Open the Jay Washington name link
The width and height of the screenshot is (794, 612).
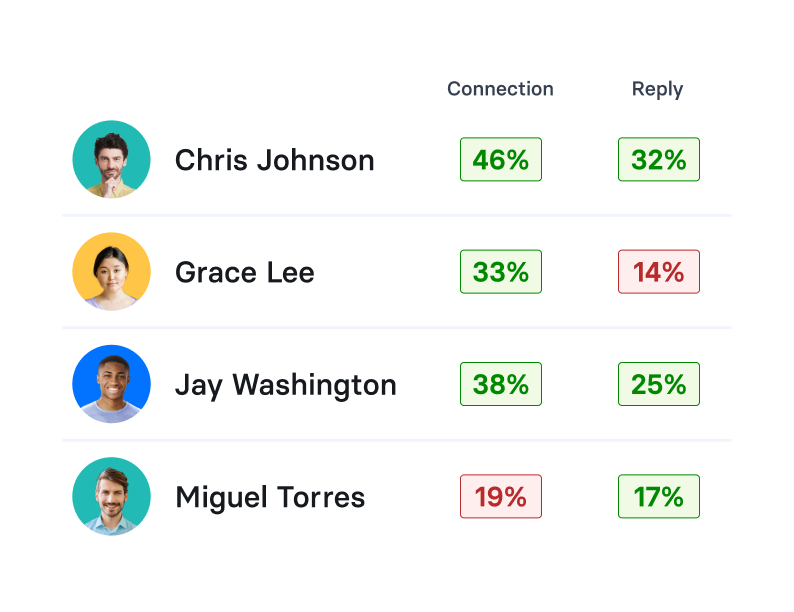[x=286, y=386]
